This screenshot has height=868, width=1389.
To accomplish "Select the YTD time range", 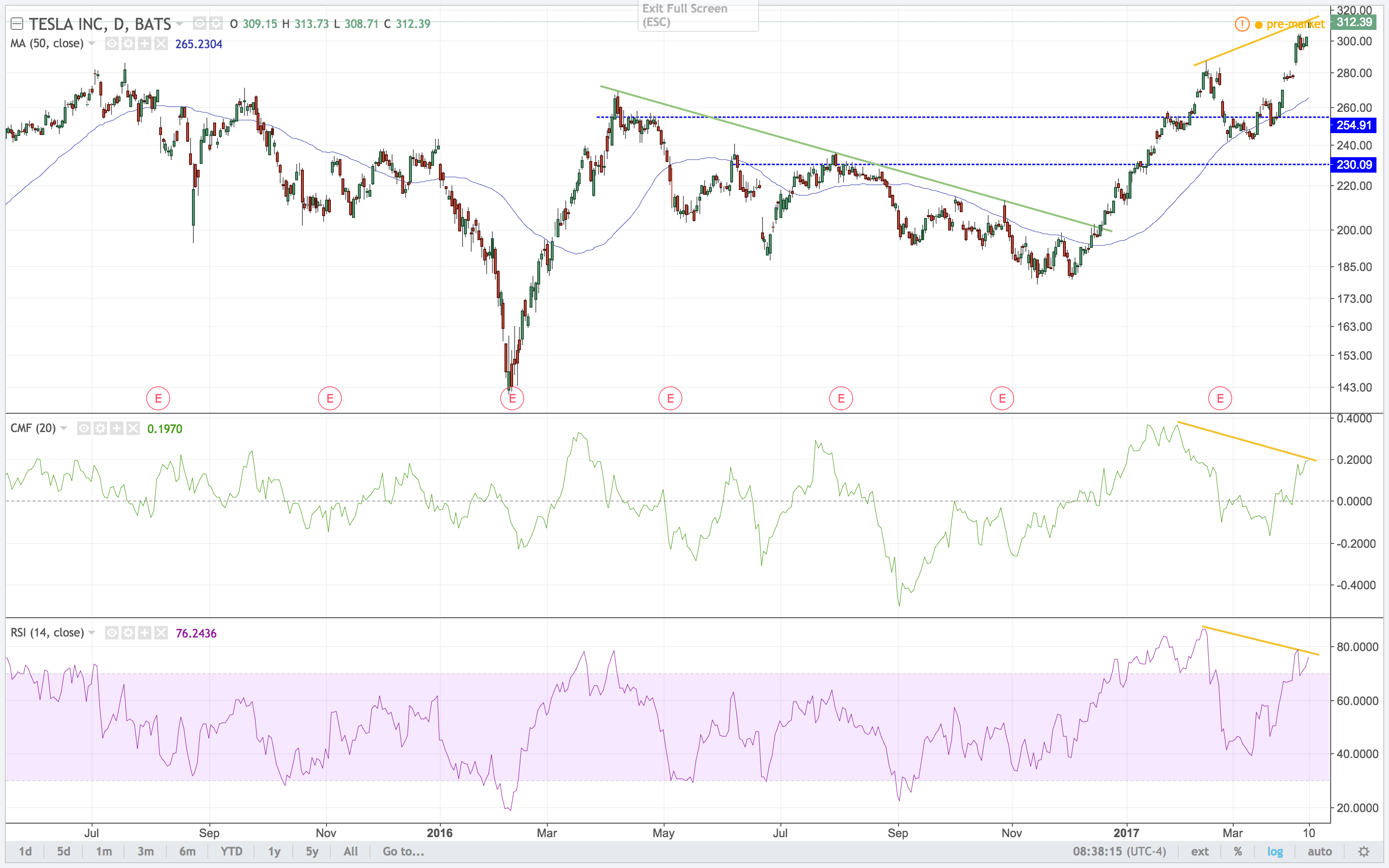I will (231, 851).
